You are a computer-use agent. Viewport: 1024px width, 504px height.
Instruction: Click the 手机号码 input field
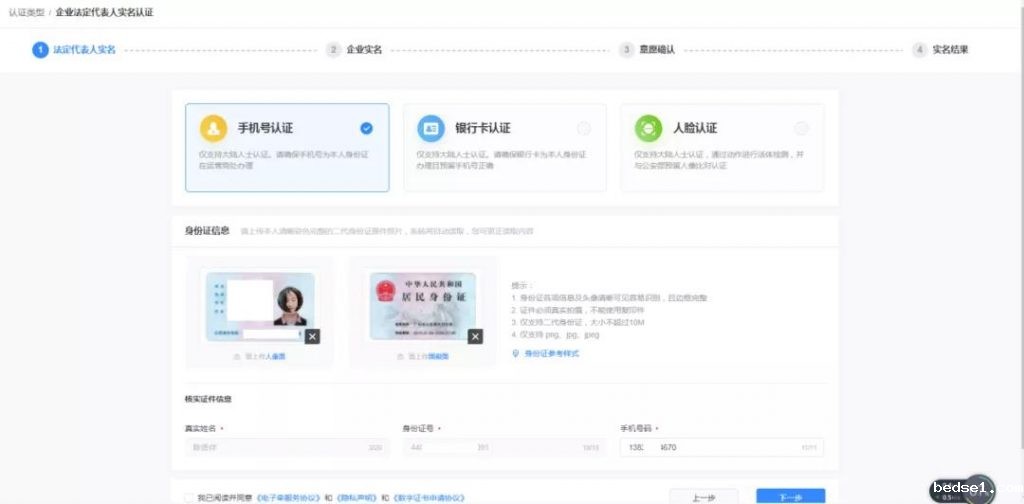click(721, 447)
